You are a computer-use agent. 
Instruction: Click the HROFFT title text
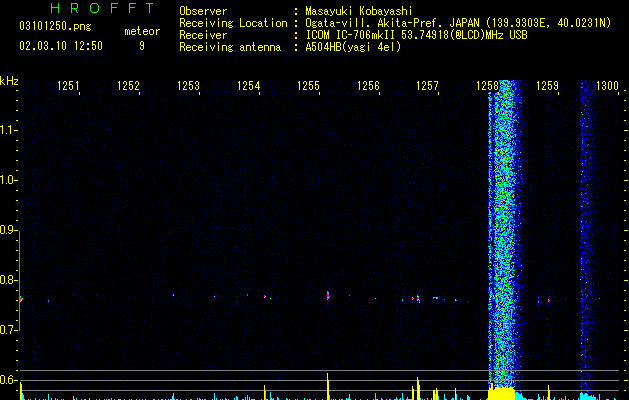[x=102, y=8]
